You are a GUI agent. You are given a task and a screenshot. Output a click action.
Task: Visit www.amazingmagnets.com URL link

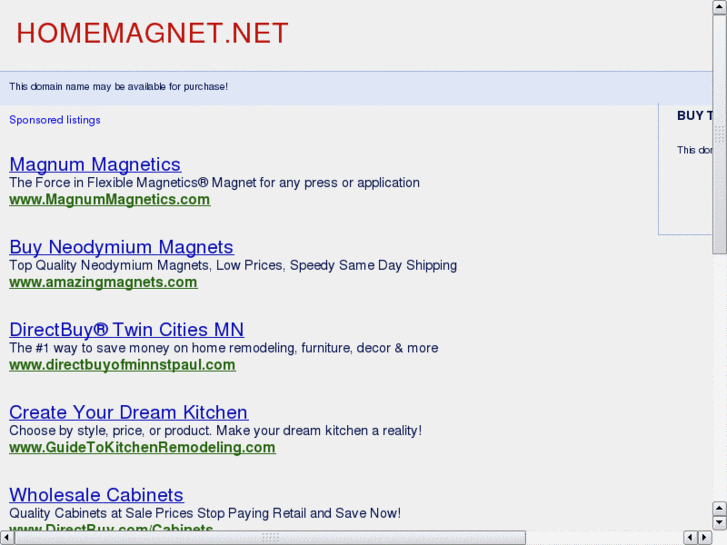click(x=103, y=282)
